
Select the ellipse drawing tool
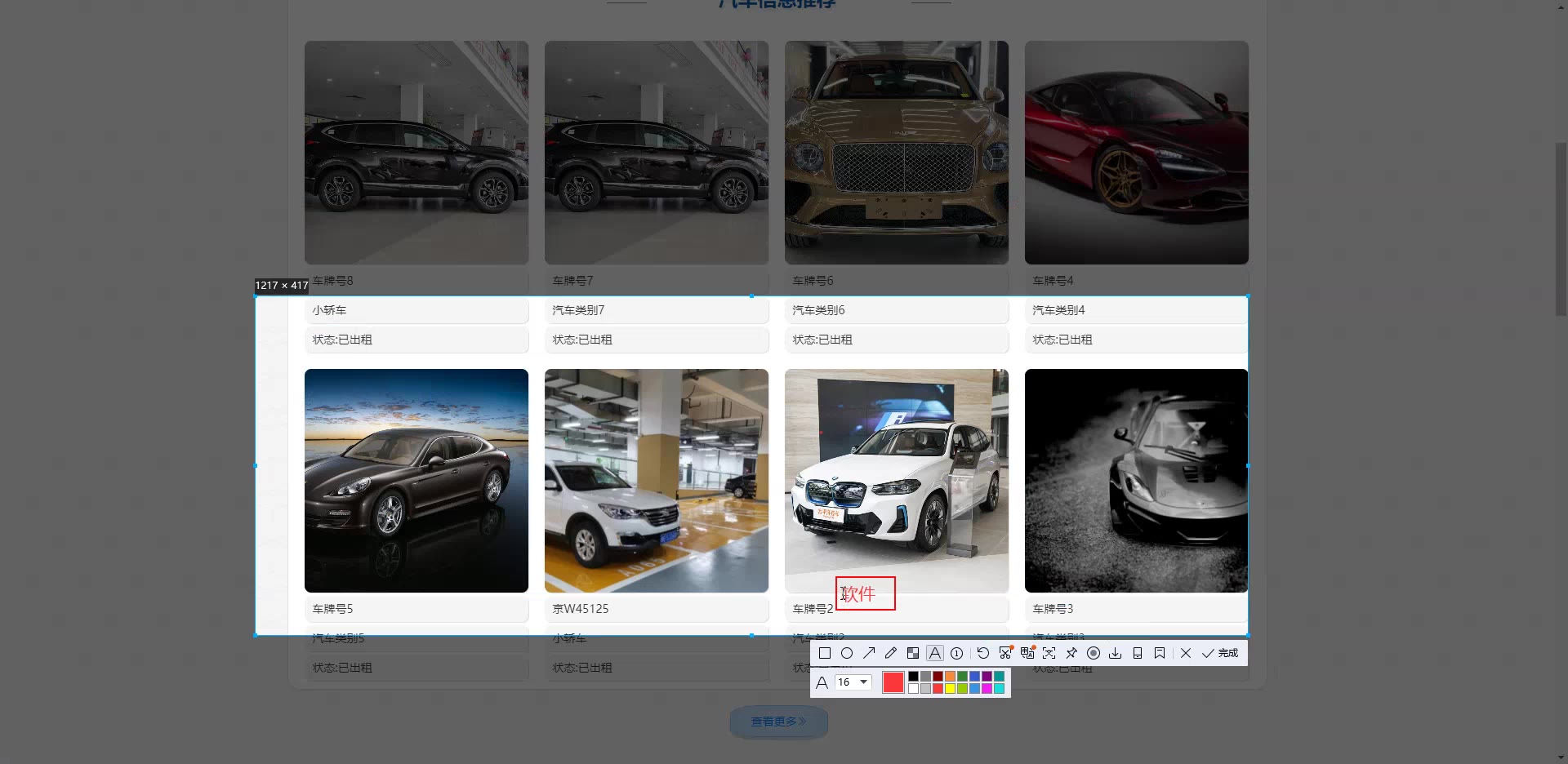tap(847, 653)
